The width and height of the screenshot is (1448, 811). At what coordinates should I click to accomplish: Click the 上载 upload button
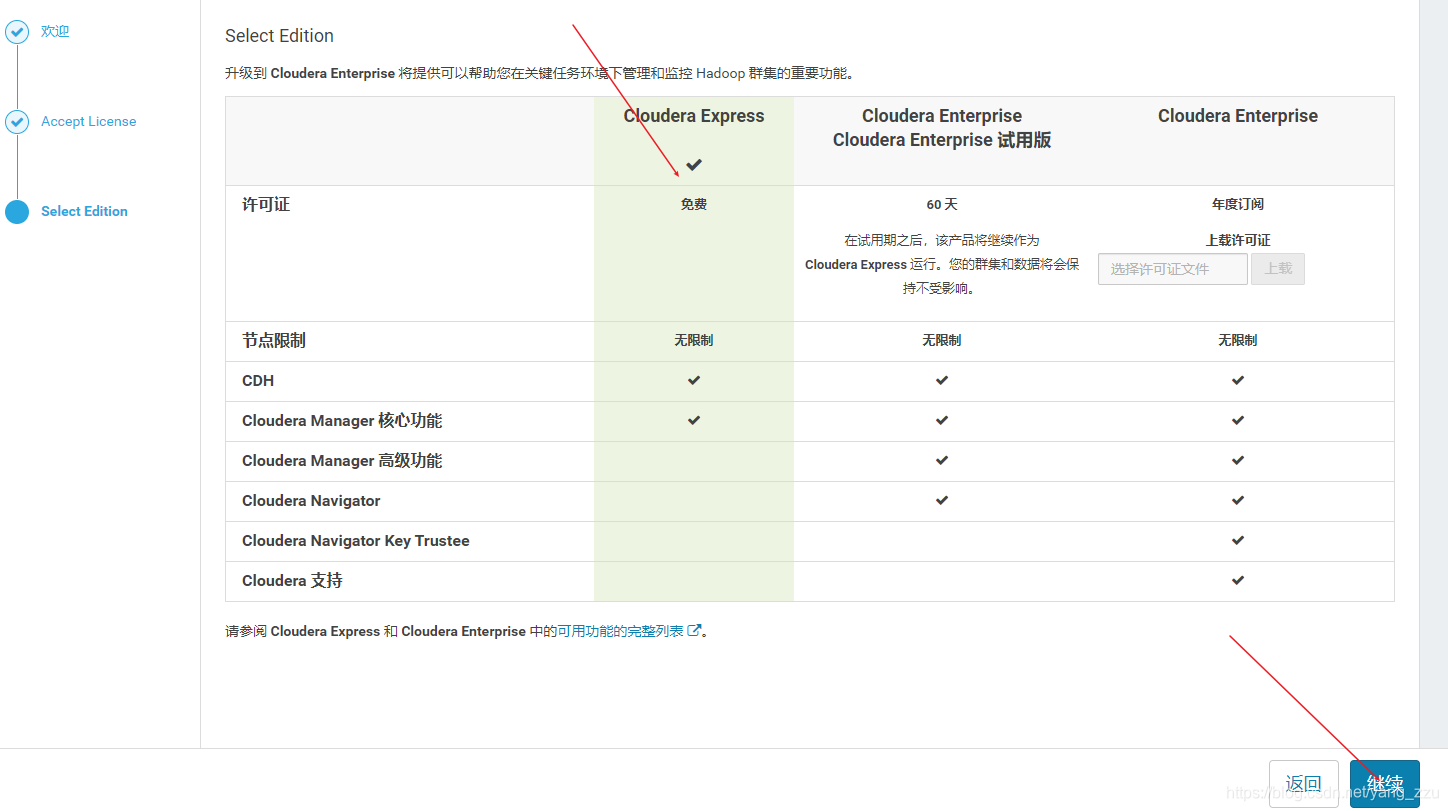(x=1278, y=269)
